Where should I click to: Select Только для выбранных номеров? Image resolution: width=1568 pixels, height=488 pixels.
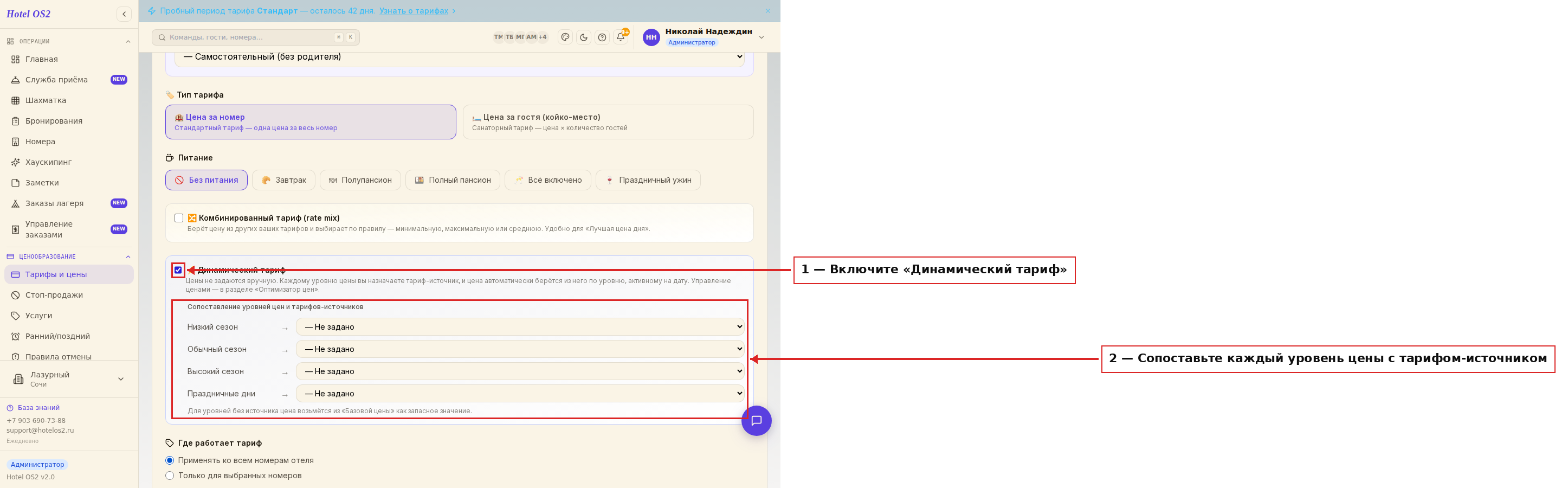(x=170, y=476)
